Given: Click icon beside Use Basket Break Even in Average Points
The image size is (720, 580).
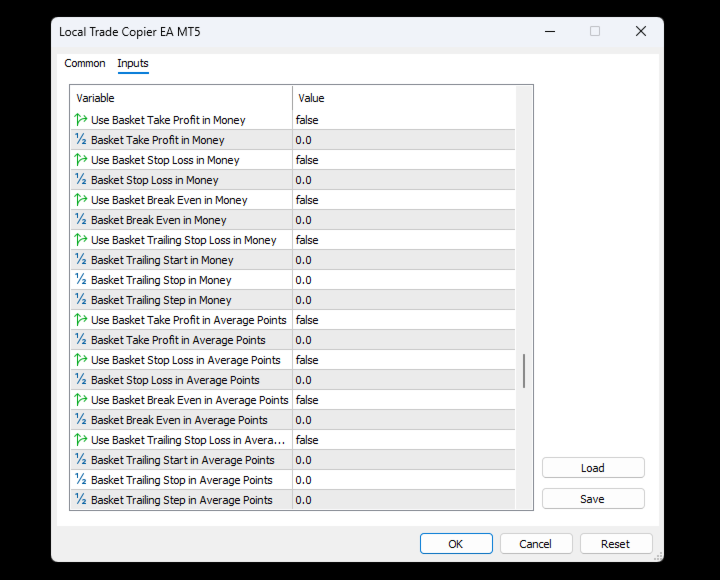Looking at the screenshot, I should tap(81, 400).
